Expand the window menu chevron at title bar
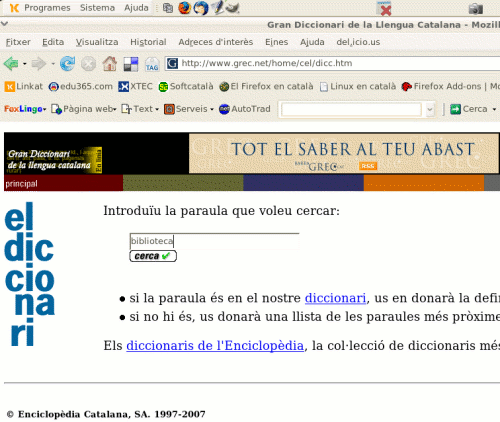This screenshot has height=422, width=500. pyautogui.click(x=4, y=24)
